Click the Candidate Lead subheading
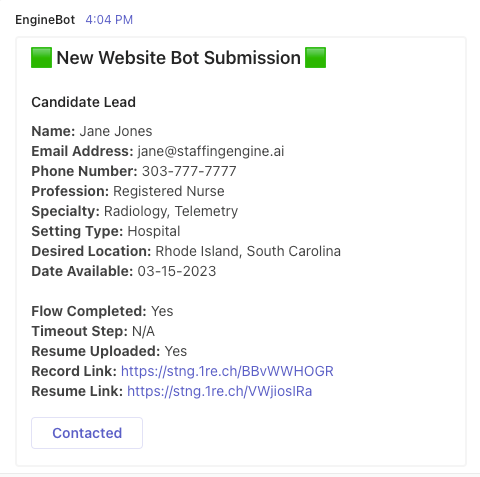The width and height of the screenshot is (480, 477). (x=83, y=102)
